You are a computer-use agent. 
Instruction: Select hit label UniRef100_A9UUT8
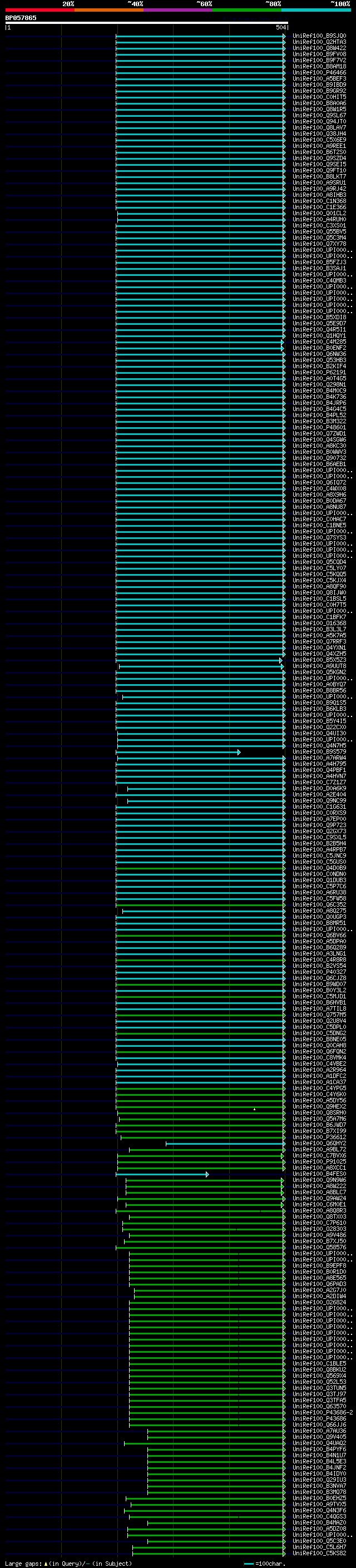tap(319, 666)
